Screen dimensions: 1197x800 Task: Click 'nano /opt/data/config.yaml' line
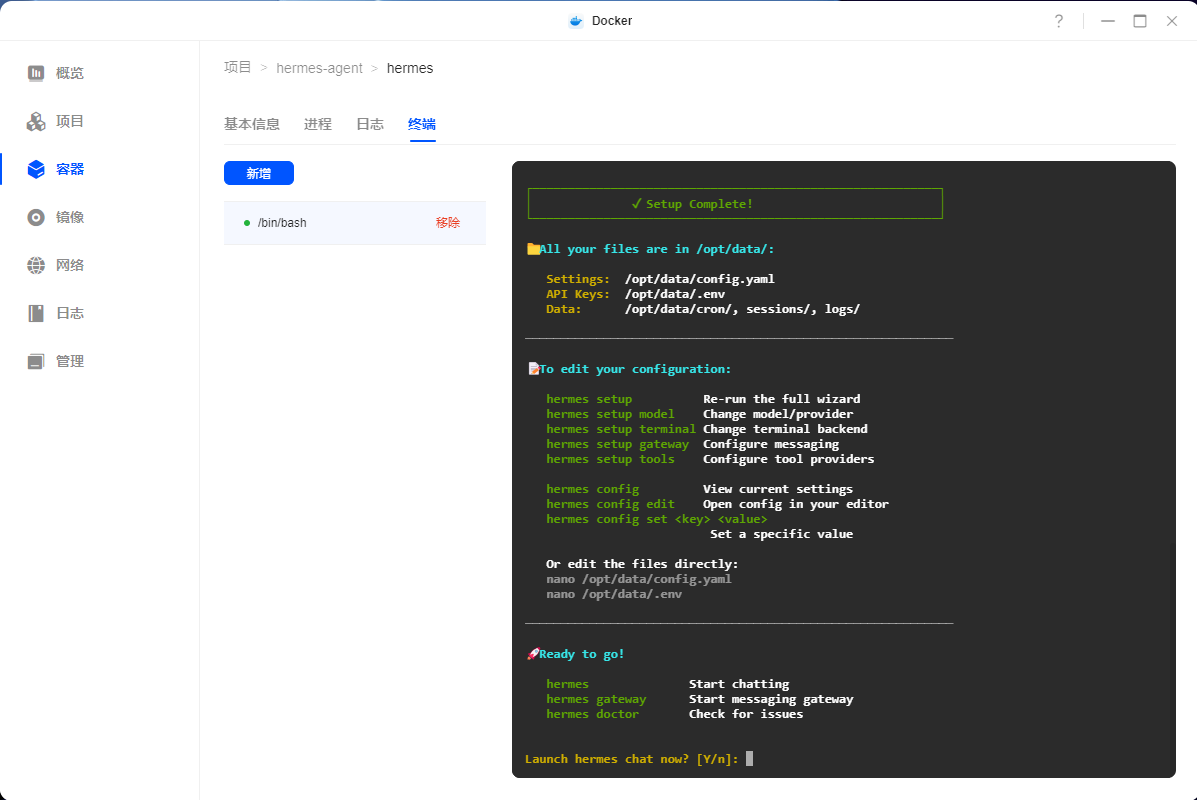point(638,579)
